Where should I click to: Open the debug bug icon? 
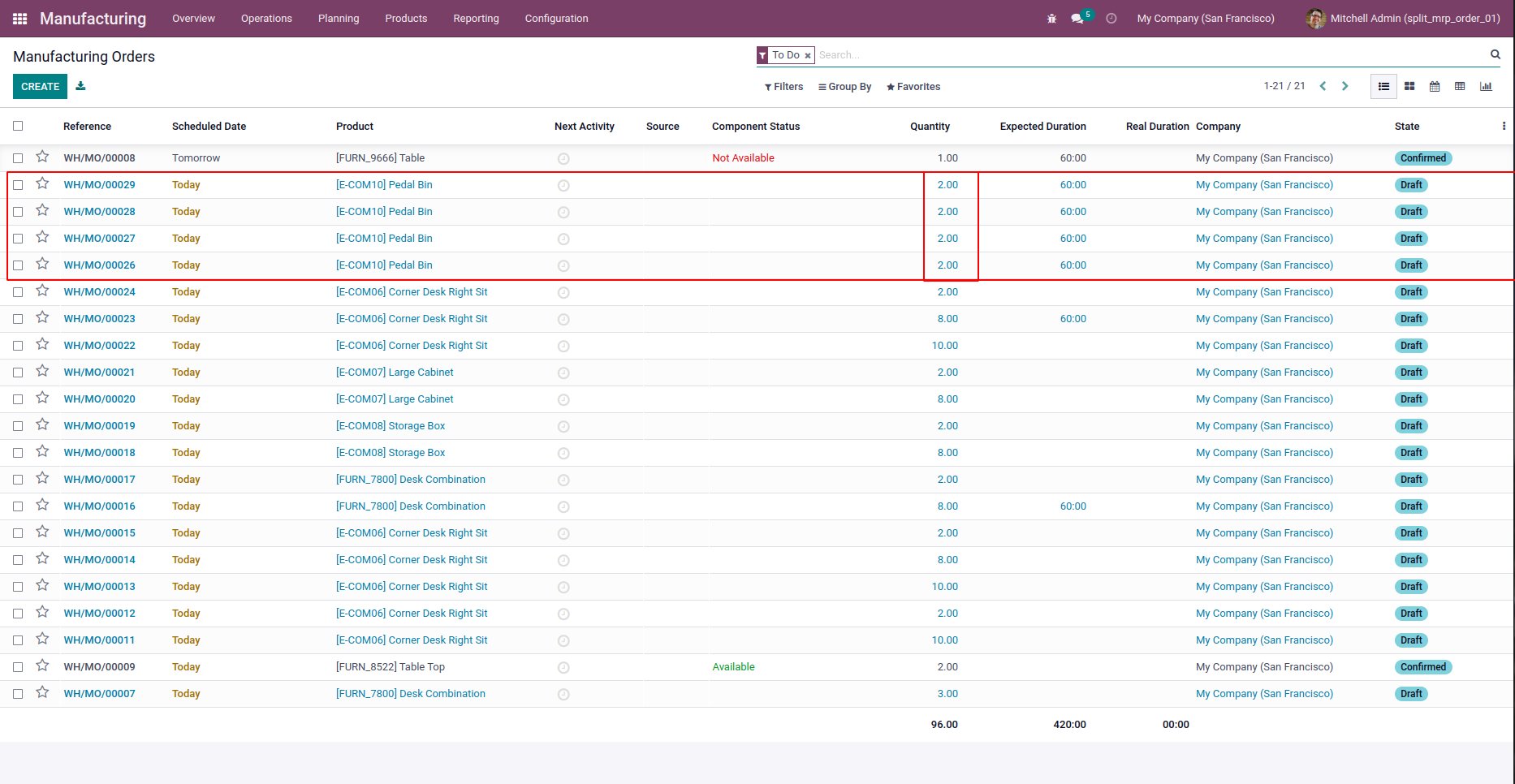[1051, 19]
